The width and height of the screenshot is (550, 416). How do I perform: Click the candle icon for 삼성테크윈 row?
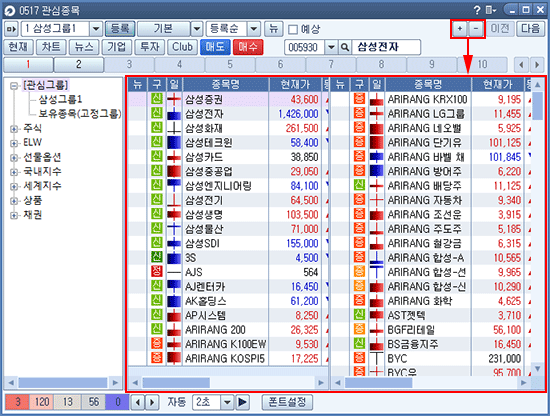click(x=174, y=143)
